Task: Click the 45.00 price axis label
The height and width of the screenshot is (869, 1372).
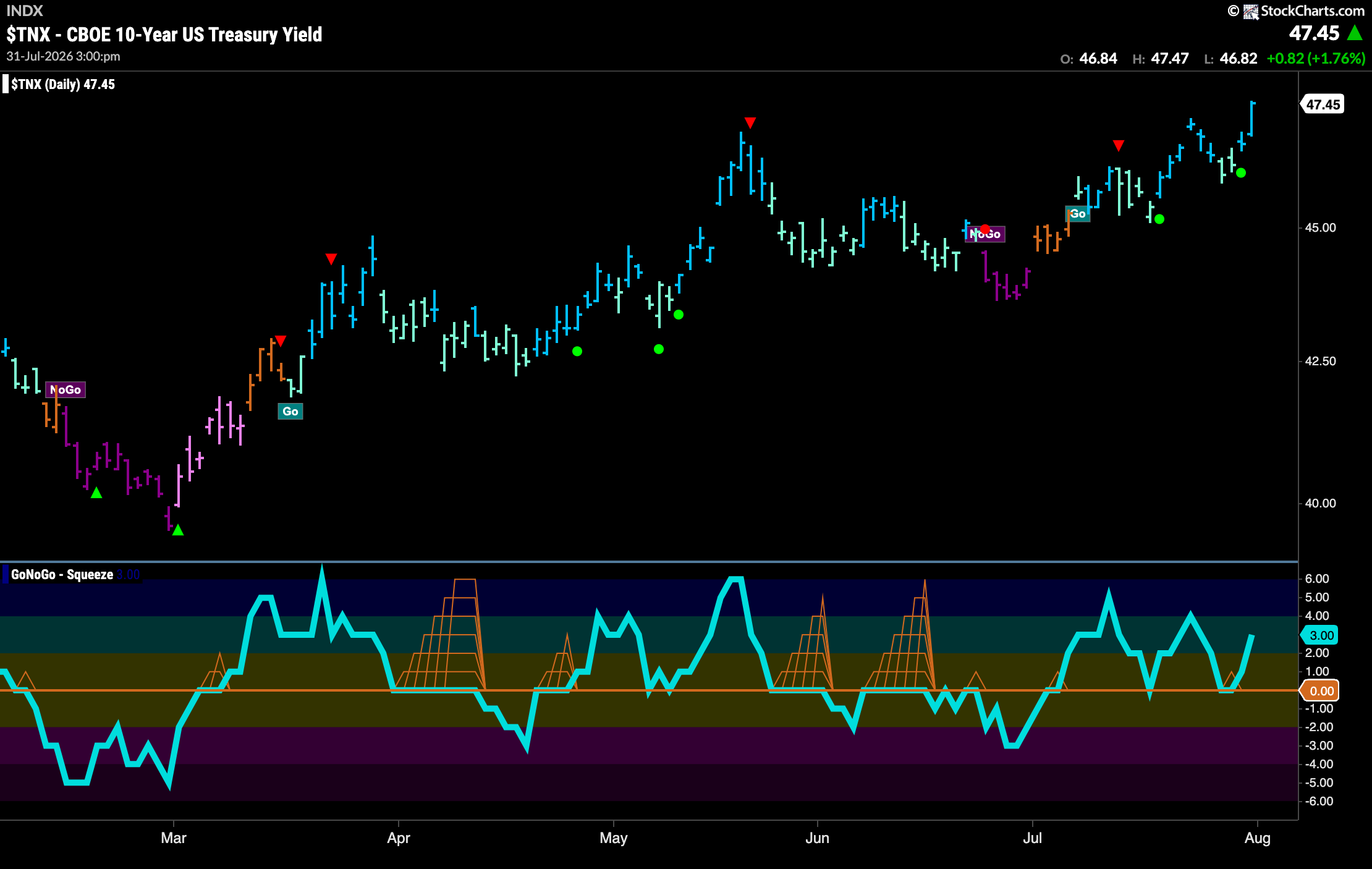Action: [x=1320, y=227]
